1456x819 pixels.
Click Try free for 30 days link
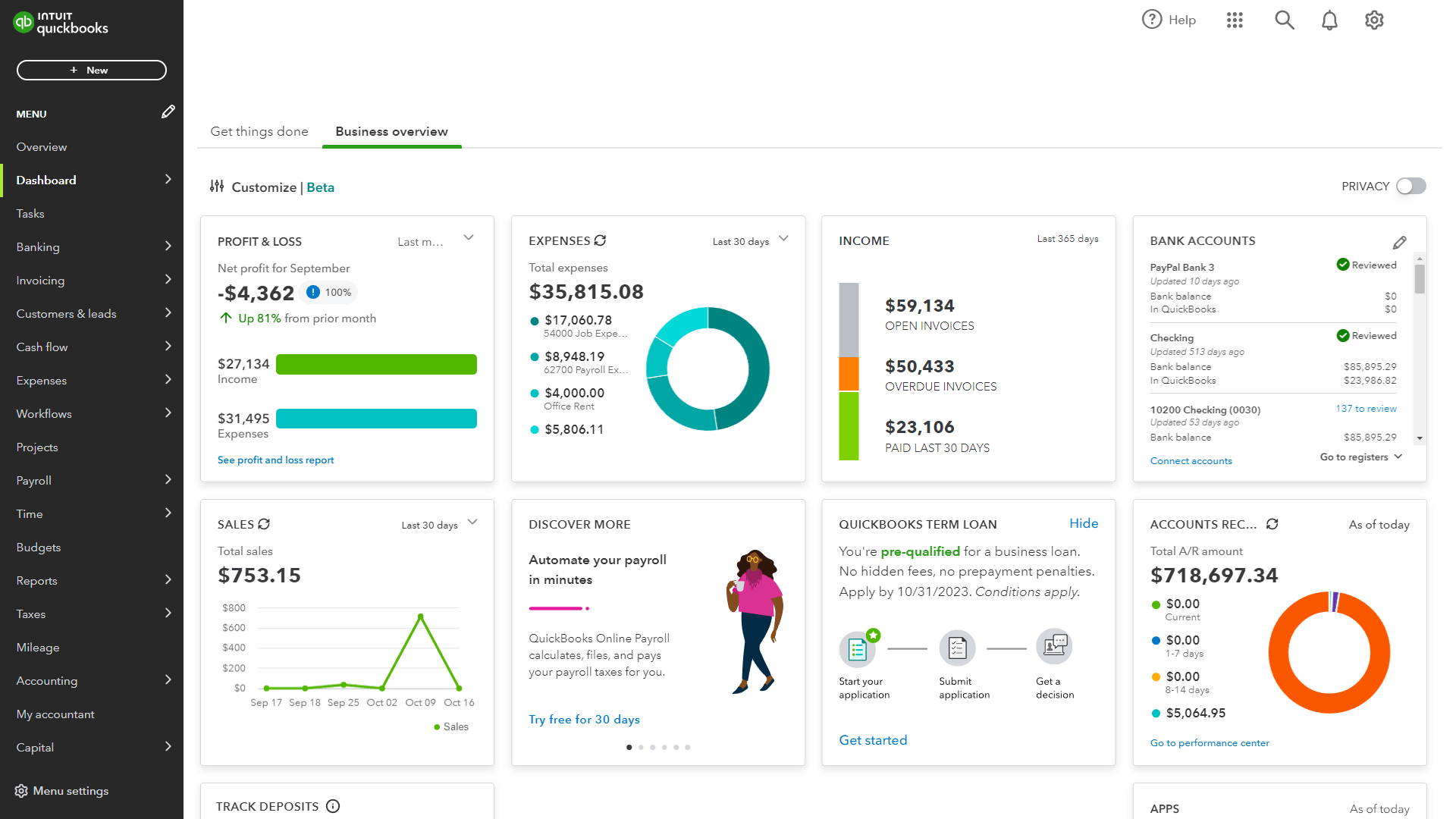coord(583,718)
